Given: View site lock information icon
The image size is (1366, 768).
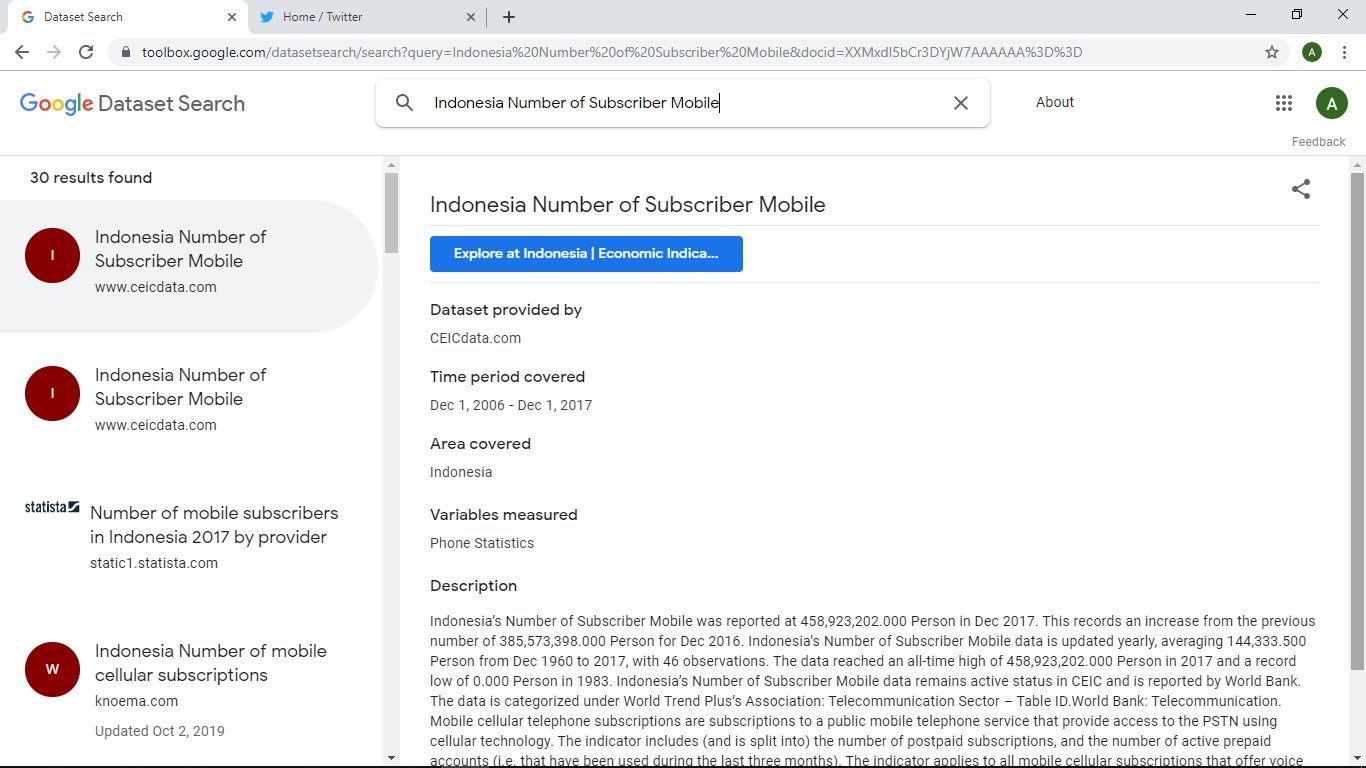Looking at the screenshot, I should [126, 52].
